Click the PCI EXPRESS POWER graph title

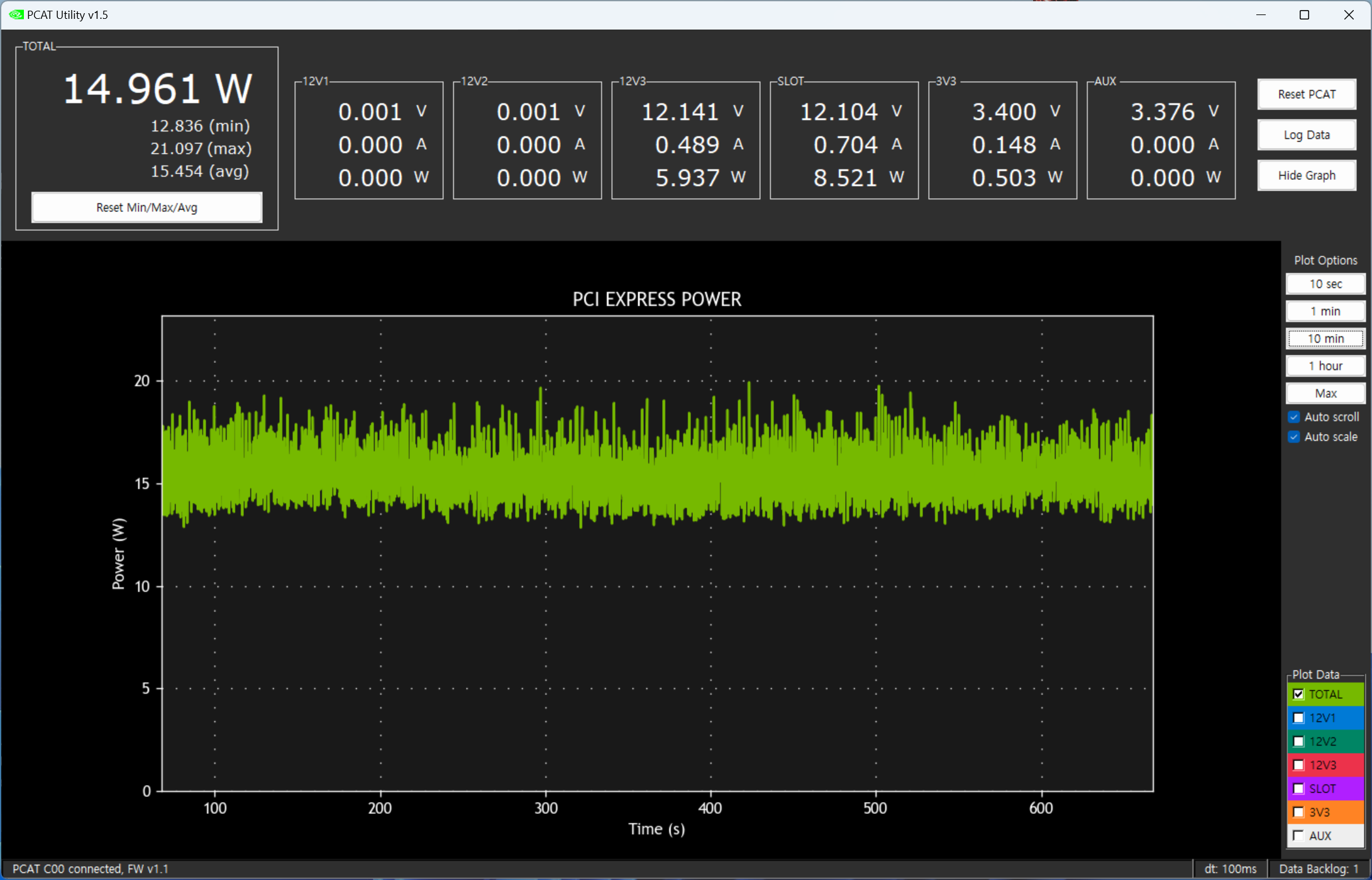point(657,299)
